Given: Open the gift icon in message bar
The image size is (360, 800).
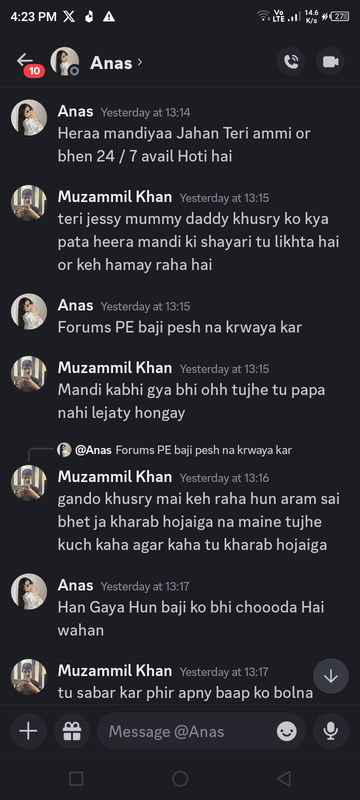Looking at the screenshot, I should [72, 731].
